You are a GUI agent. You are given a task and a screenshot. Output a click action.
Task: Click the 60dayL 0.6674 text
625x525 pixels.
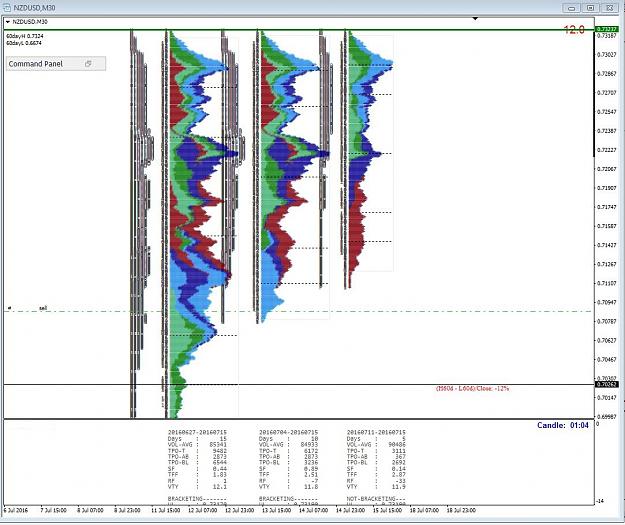pyautogui.click(x=24, y=43)
